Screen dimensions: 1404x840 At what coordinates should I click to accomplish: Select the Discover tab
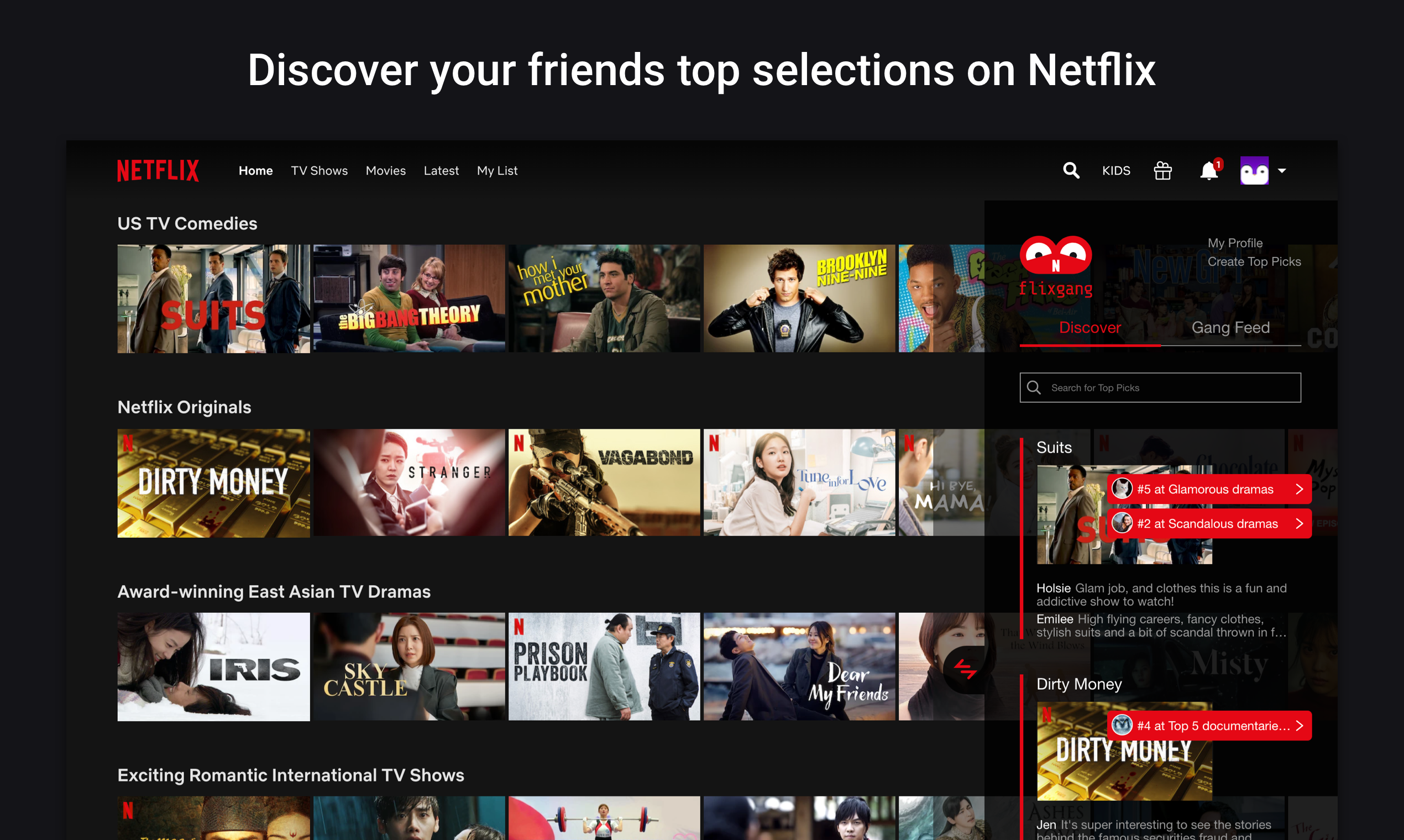[1090, 328]
